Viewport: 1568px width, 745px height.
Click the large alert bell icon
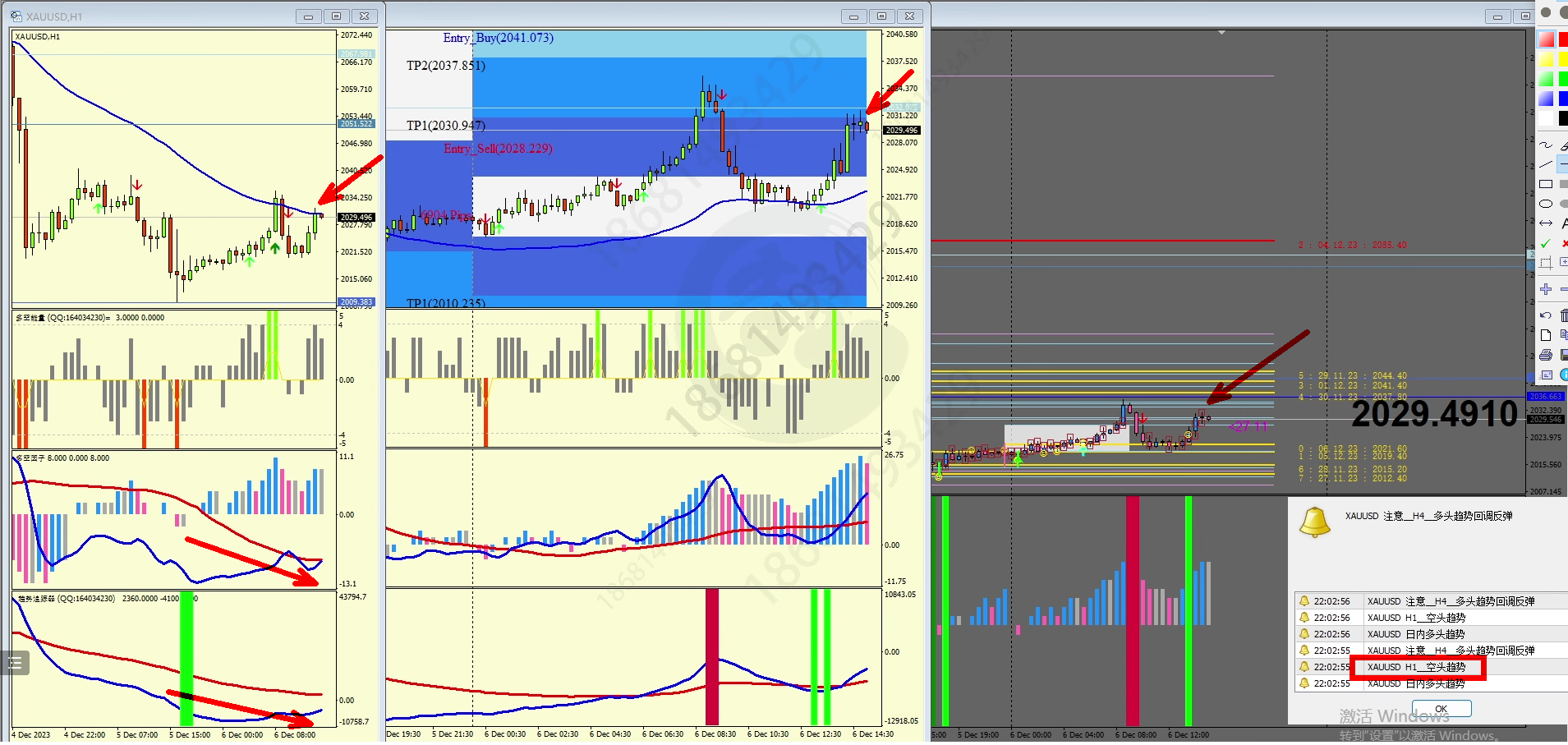coord(1314,522)
